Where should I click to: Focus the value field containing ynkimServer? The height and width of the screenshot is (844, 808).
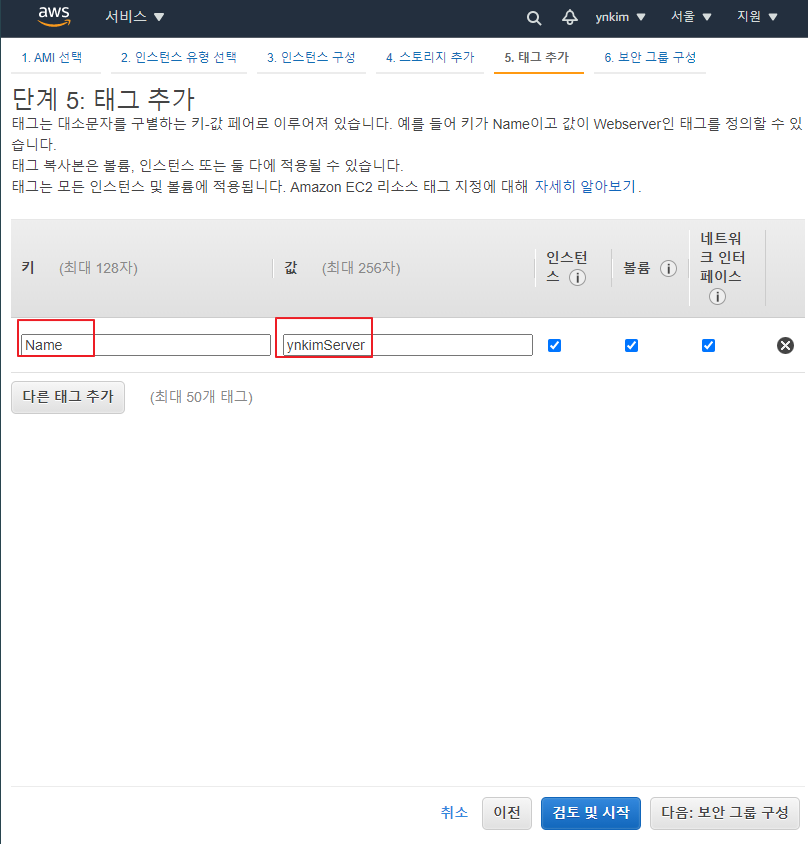pos(407,345)
